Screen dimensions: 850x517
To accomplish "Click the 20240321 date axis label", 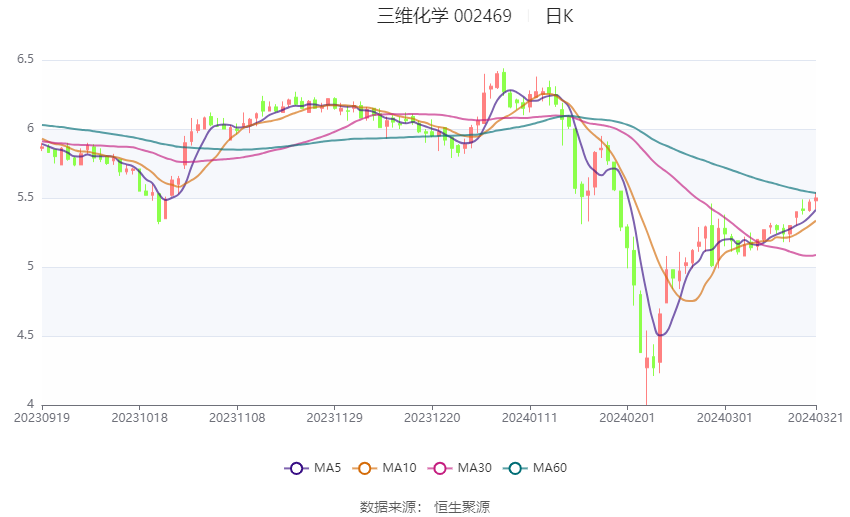I will [815, 418].
